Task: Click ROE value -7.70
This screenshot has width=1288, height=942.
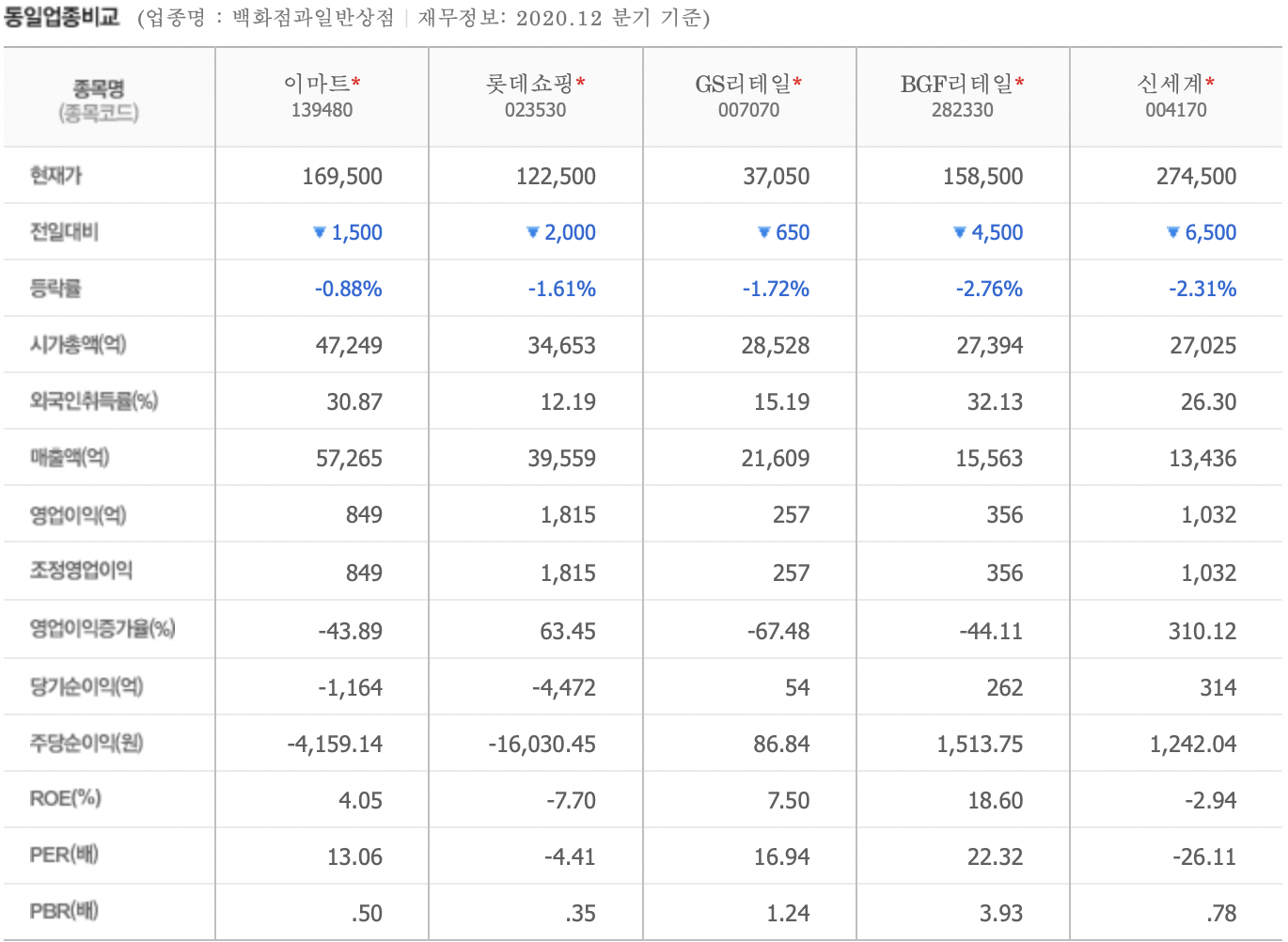Action: pos(571,801)
